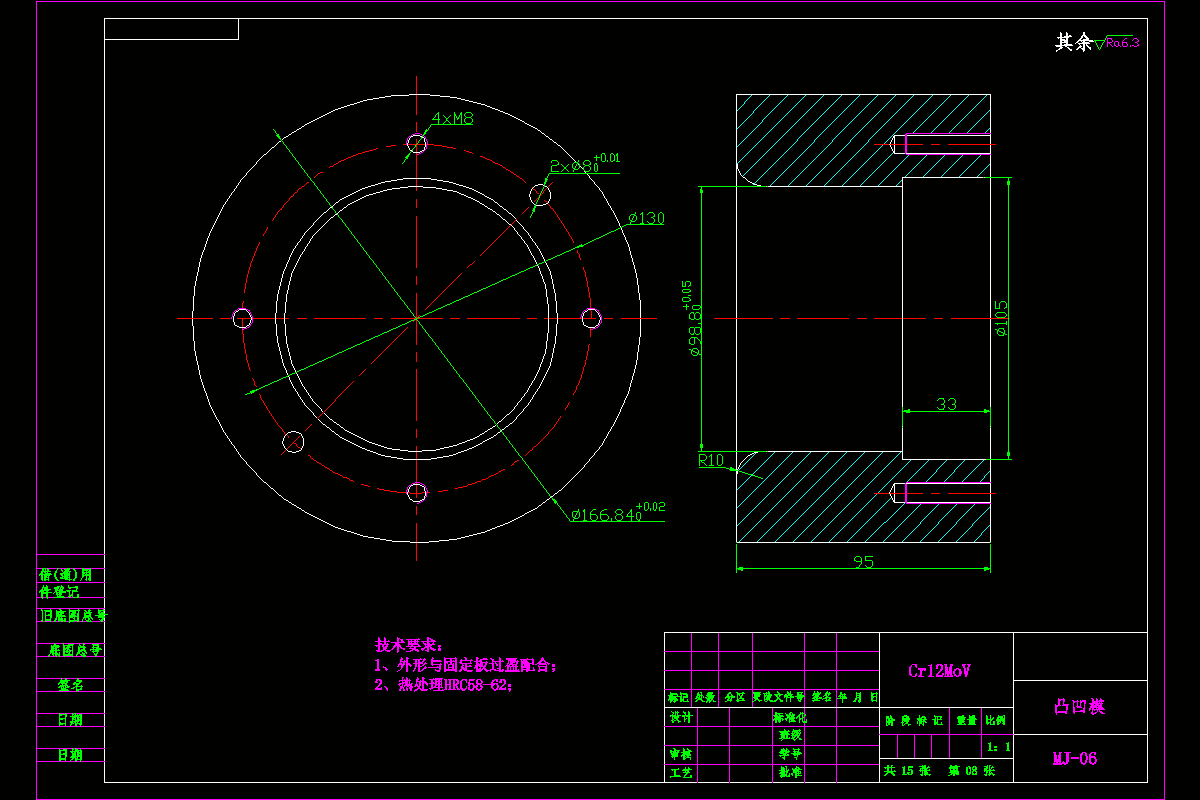This screenshot has height=800, width=1200.
Task: Click the '处数' revision column header
Action: [705, 697]
